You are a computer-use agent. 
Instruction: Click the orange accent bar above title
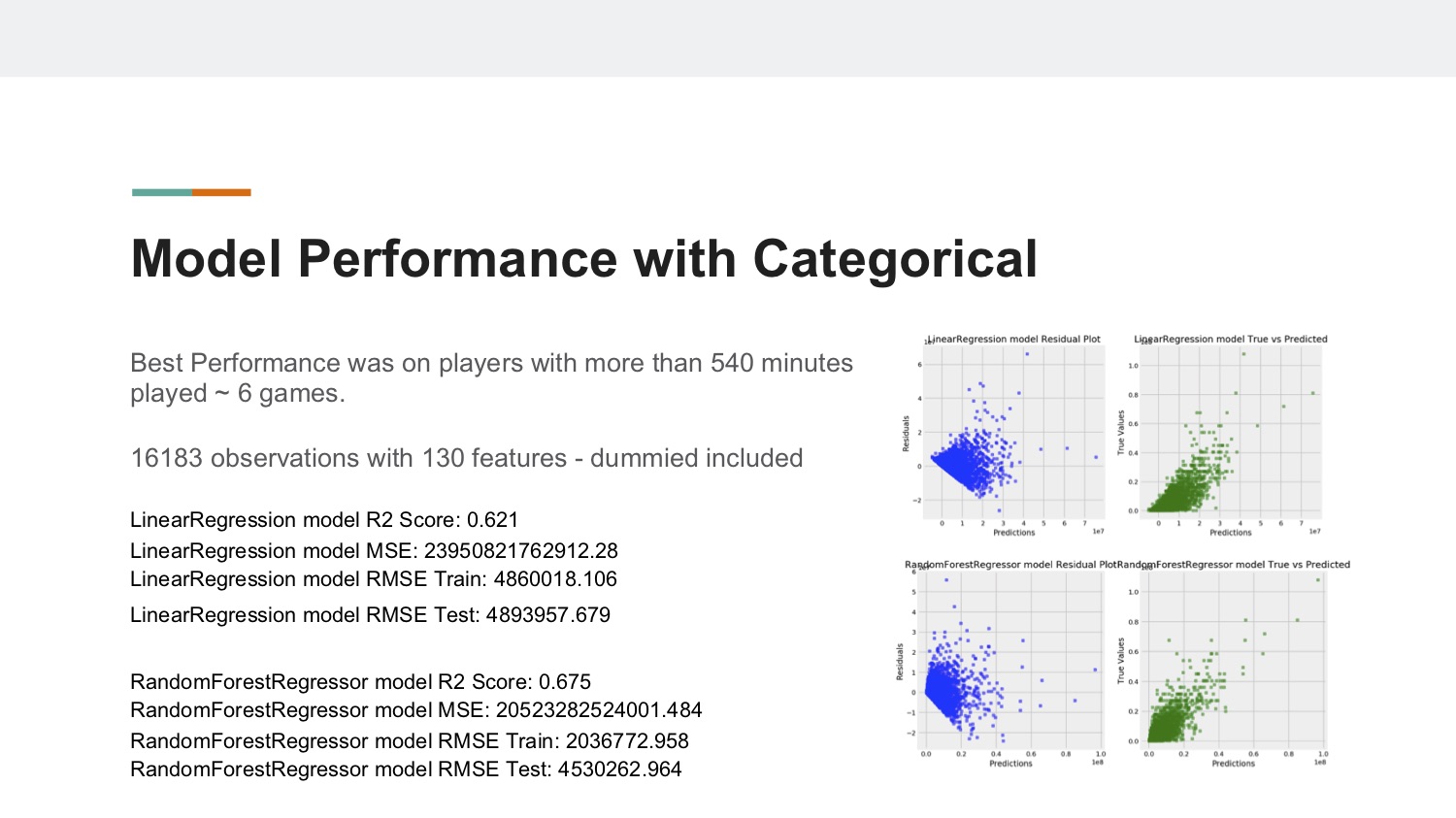point(221,192)
